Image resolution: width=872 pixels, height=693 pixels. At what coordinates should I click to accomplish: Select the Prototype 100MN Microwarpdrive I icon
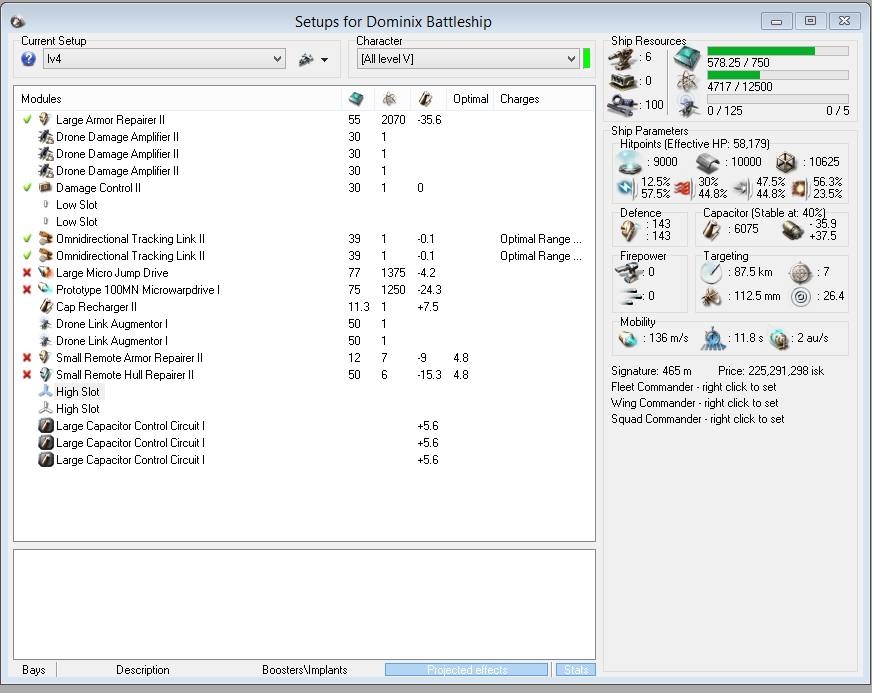pyautogui.click(x=45, y=290)
